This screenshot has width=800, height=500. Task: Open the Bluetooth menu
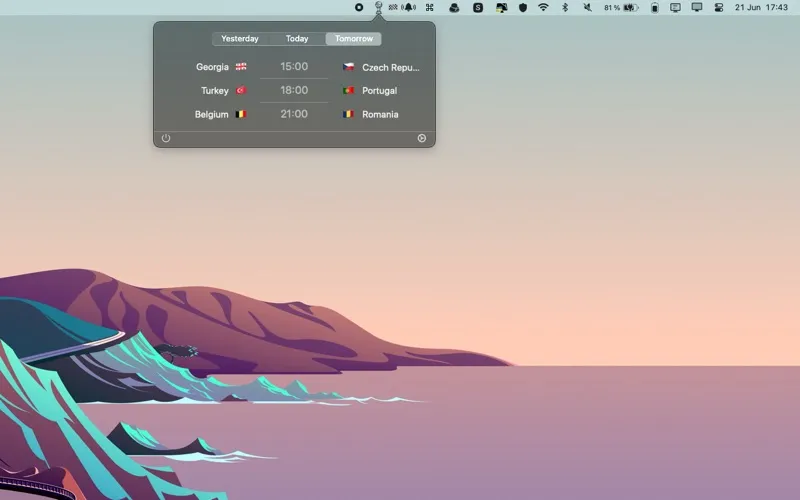point(565,7)
